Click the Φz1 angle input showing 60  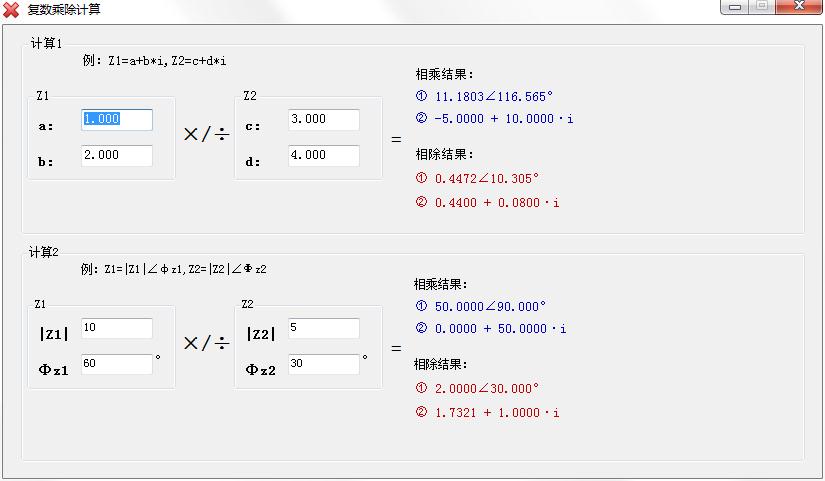tap(117, 364)
